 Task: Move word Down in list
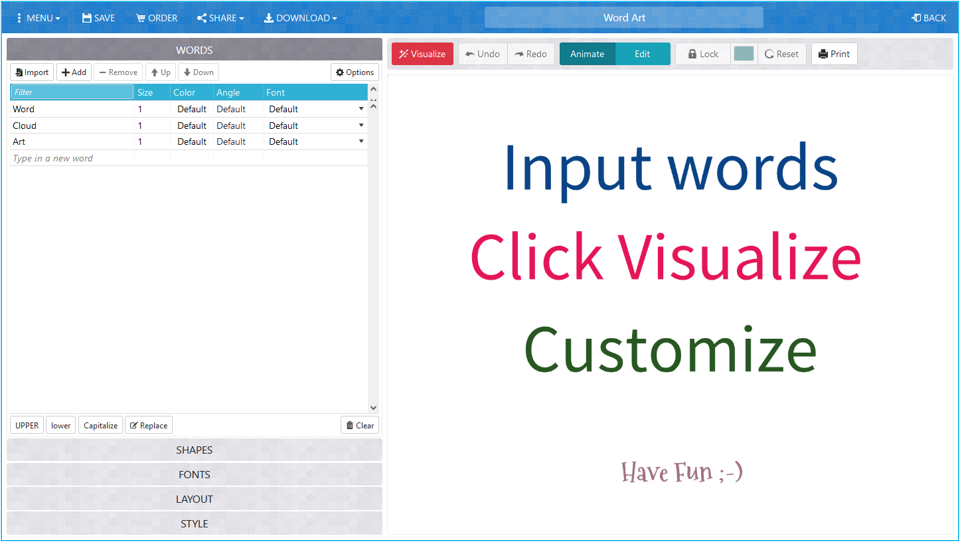click(198, 72)
